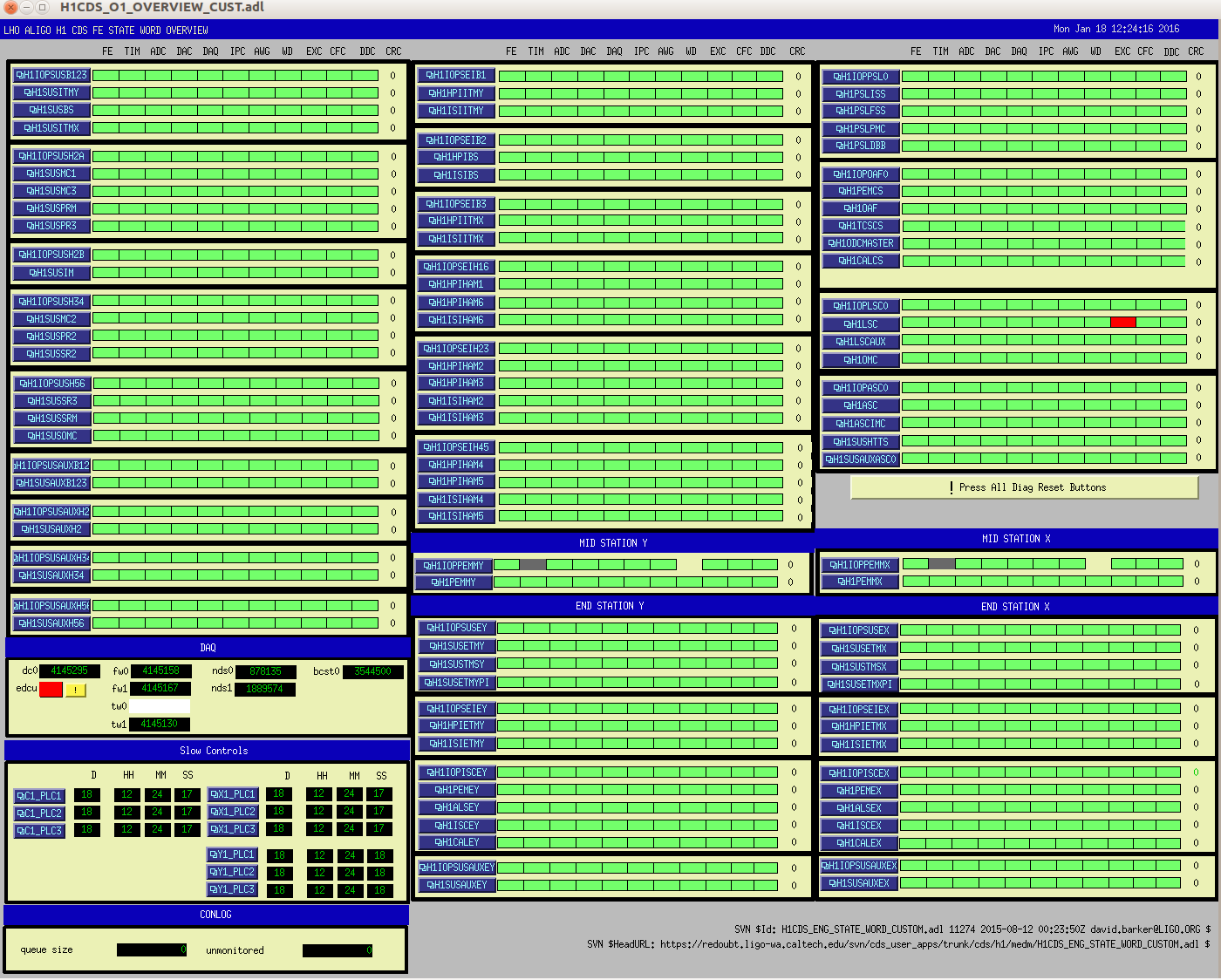Open the H1IOPSUSB123 related display
Screen dimensions: 1221x980
tap(51, 75)
